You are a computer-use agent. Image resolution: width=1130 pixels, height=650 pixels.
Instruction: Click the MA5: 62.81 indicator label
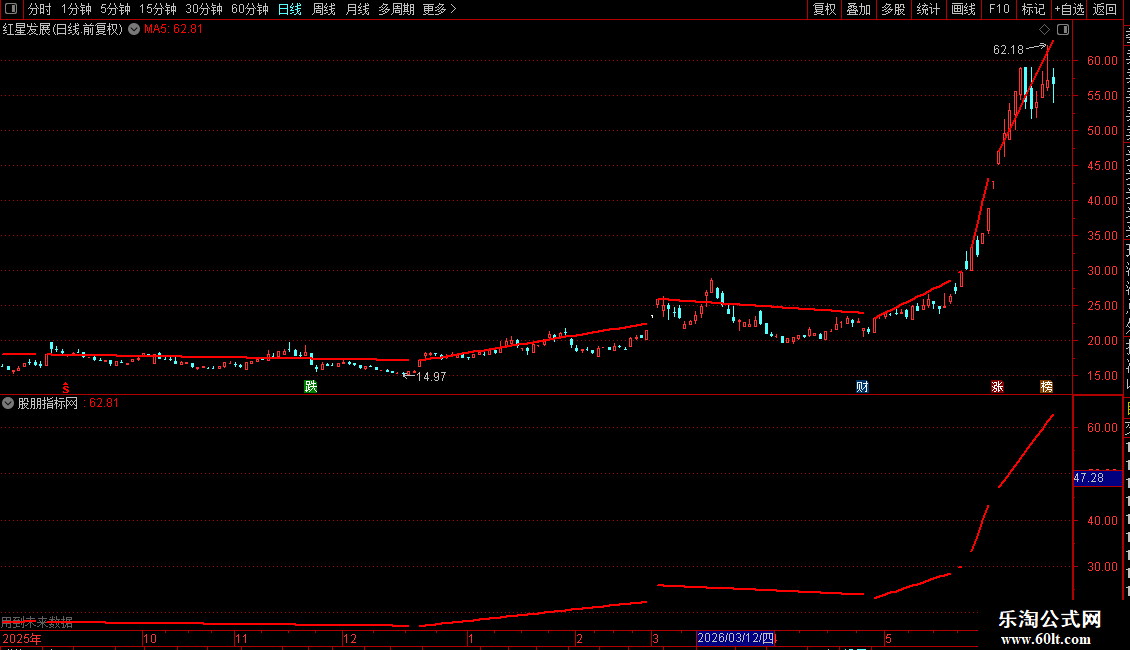[174, 30]
